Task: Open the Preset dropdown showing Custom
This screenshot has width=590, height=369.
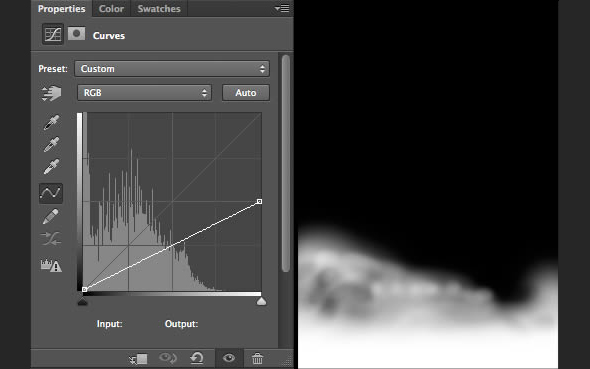Action: (x=172, y=69)
